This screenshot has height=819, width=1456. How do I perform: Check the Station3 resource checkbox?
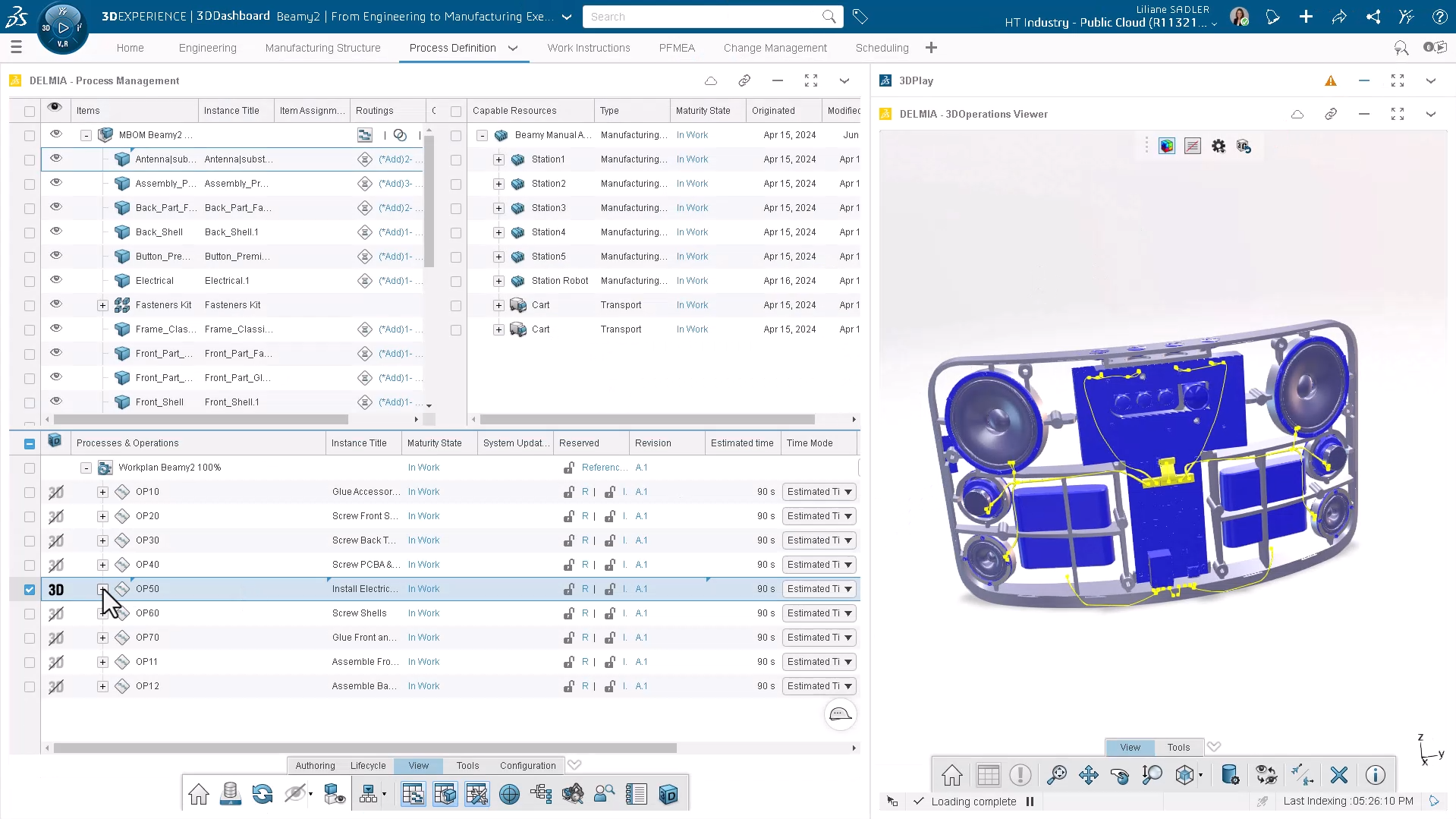[x=456, y=209]
